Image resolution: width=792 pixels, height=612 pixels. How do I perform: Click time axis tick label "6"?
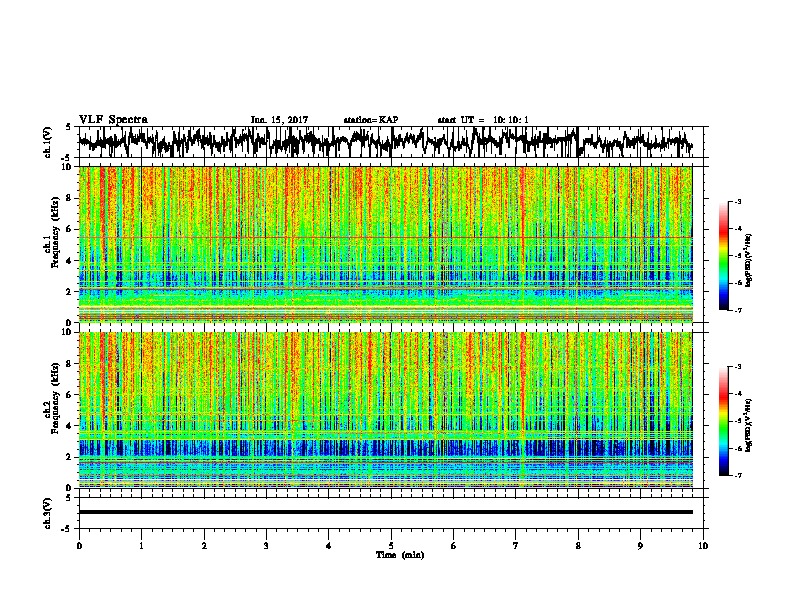click(454, 546)
